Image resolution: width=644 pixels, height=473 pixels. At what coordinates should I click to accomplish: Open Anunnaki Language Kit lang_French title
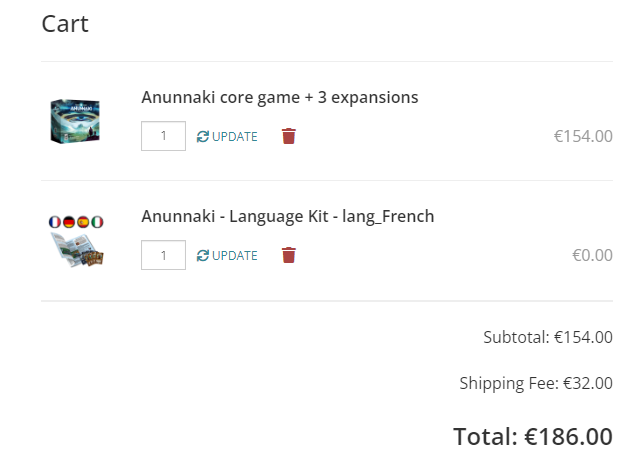coord(288,217)
